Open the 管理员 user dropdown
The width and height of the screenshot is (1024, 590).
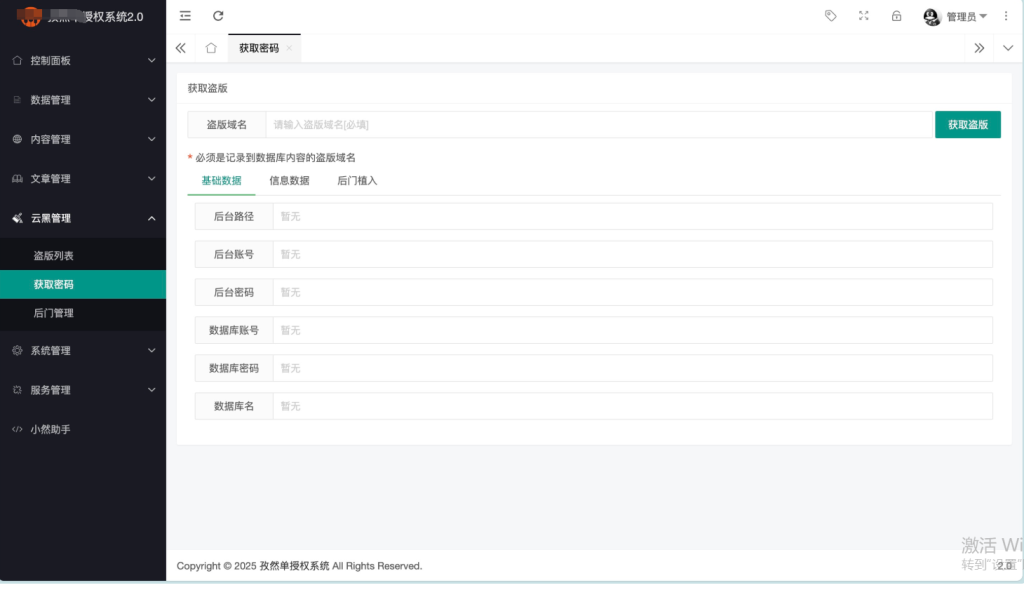pyautogui.click(x=956, y=16)
